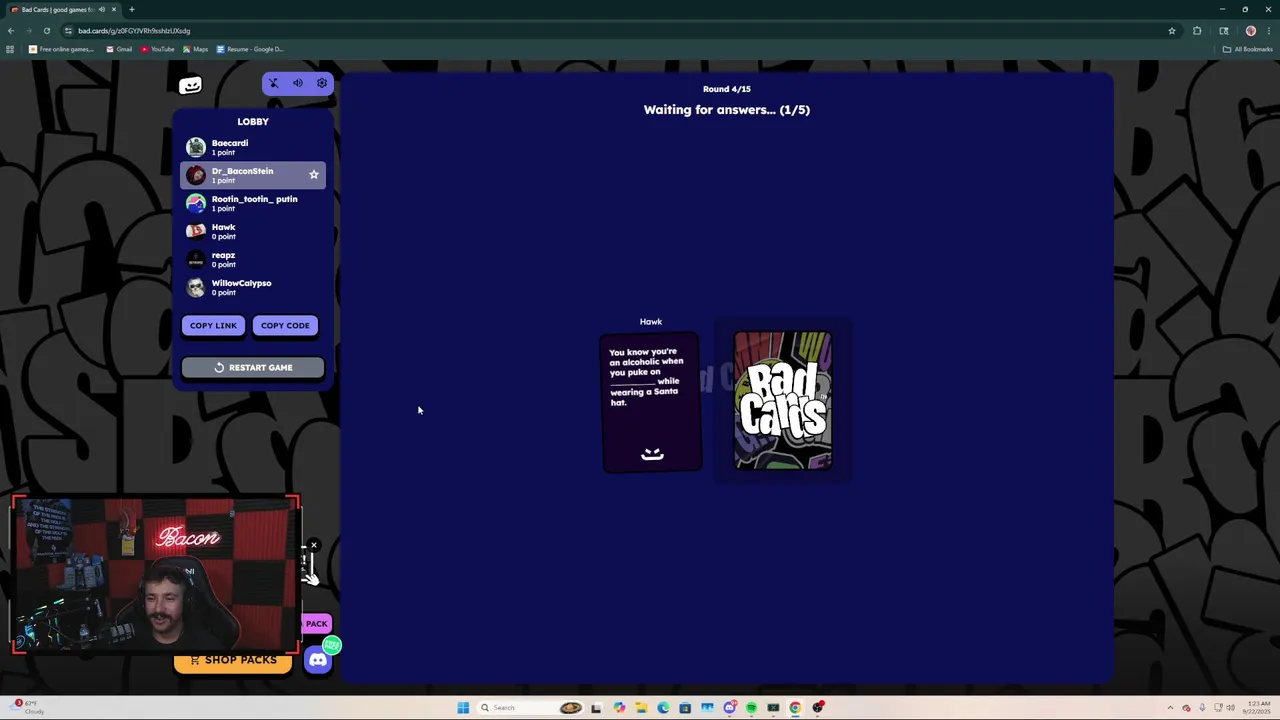Click the RESTART GAME button
The image size is (1280, 720).
253,367
